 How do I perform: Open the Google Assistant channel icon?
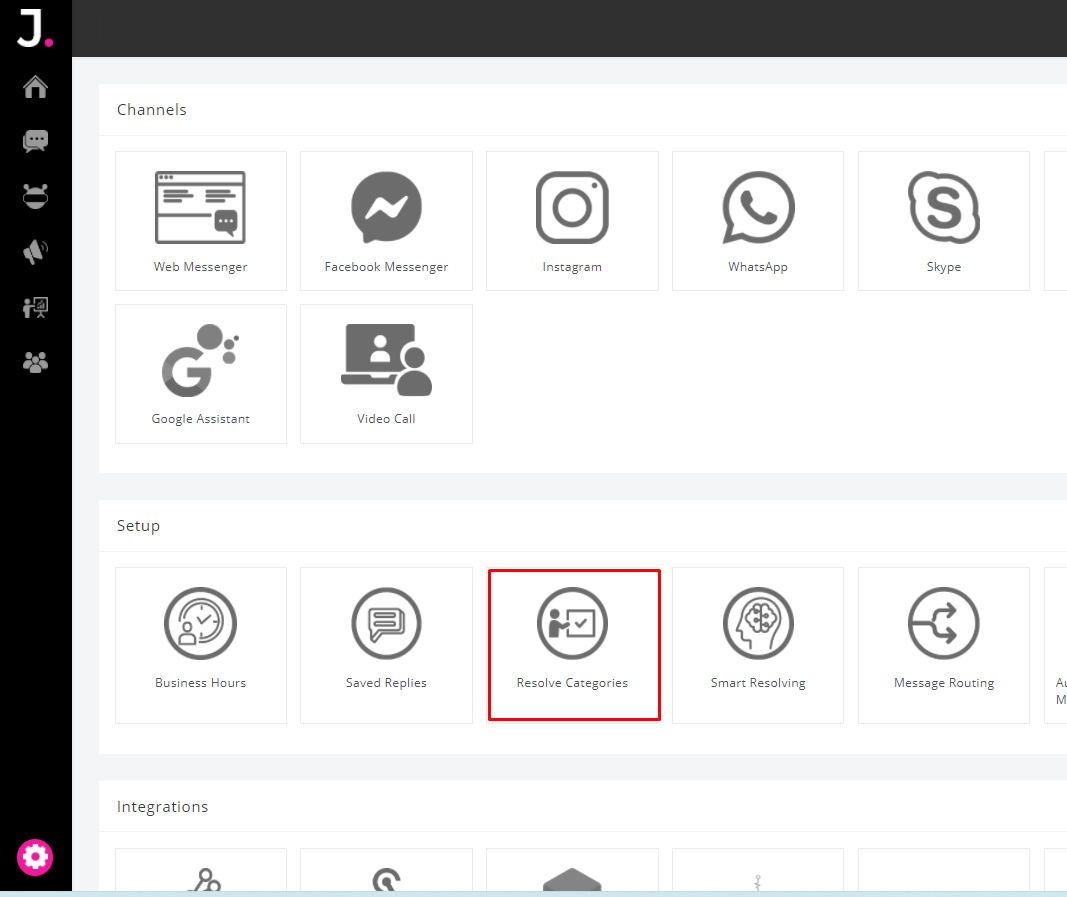click(x=200, y=360)
